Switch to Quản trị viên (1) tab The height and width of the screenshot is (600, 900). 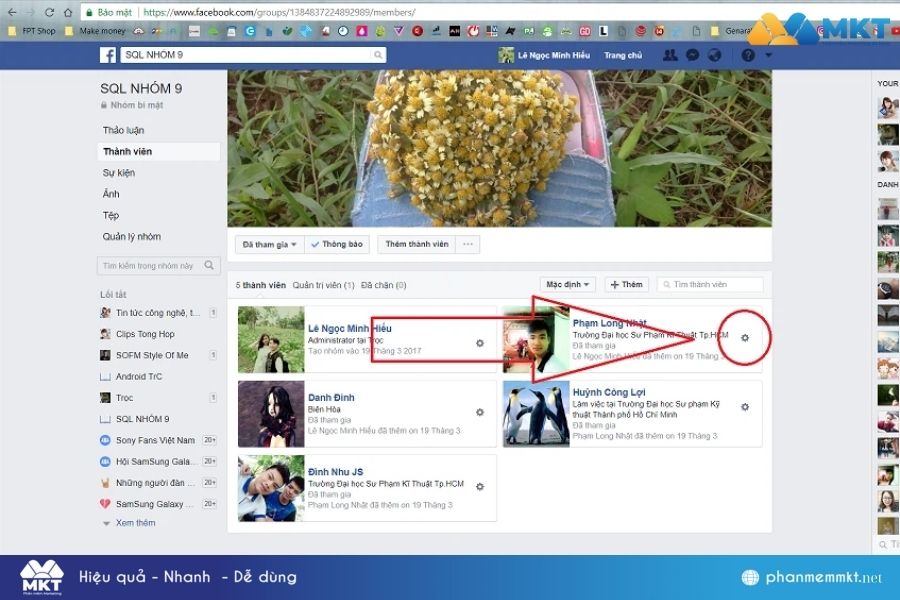(x=324, y=285)
